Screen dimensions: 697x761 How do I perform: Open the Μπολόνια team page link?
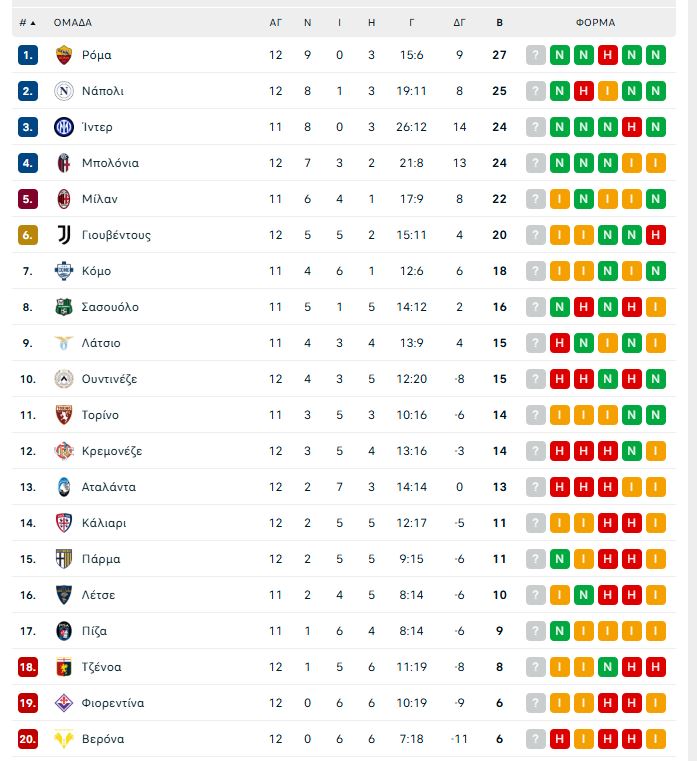click(110, 163)
